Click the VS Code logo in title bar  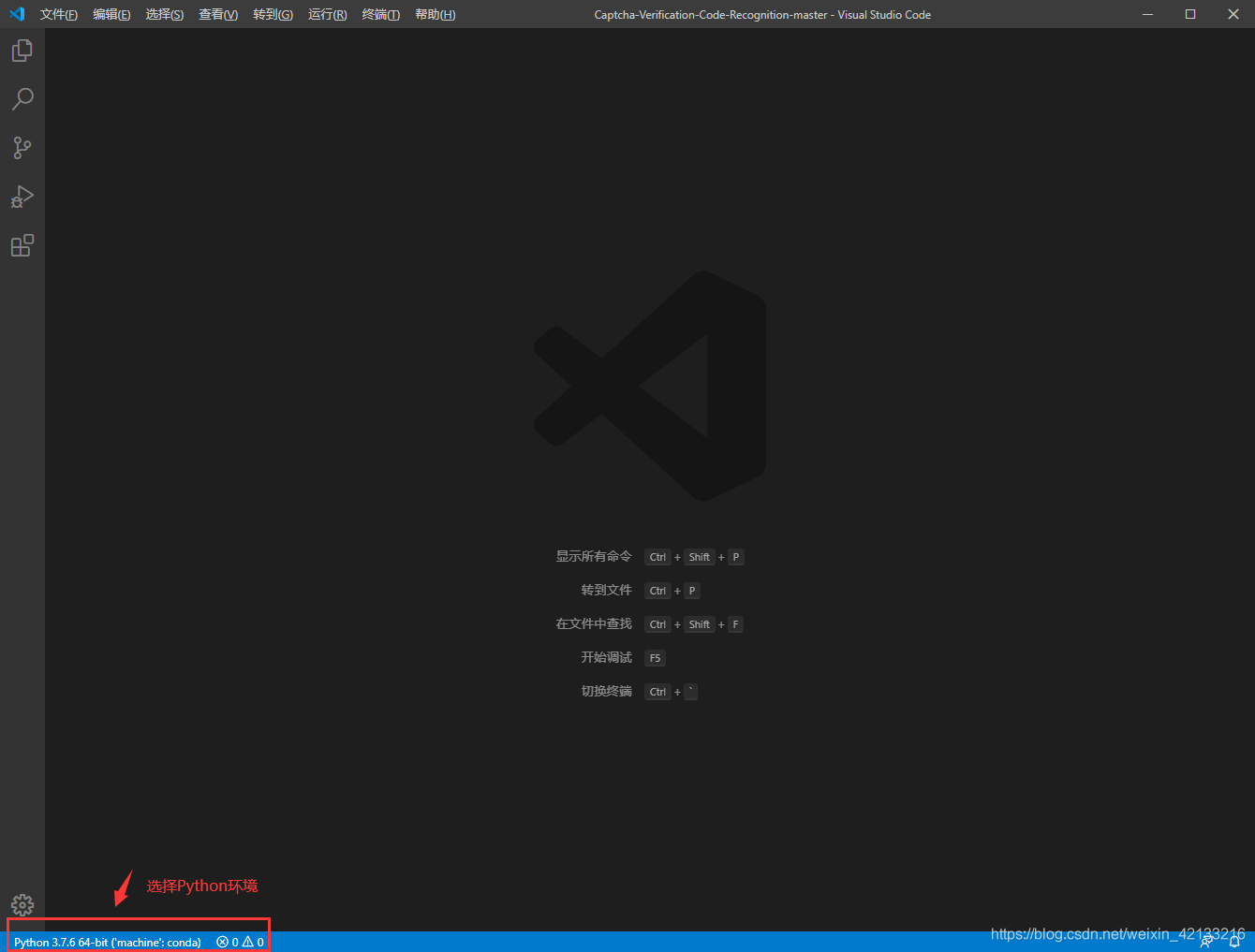click(x=17, y=14)
